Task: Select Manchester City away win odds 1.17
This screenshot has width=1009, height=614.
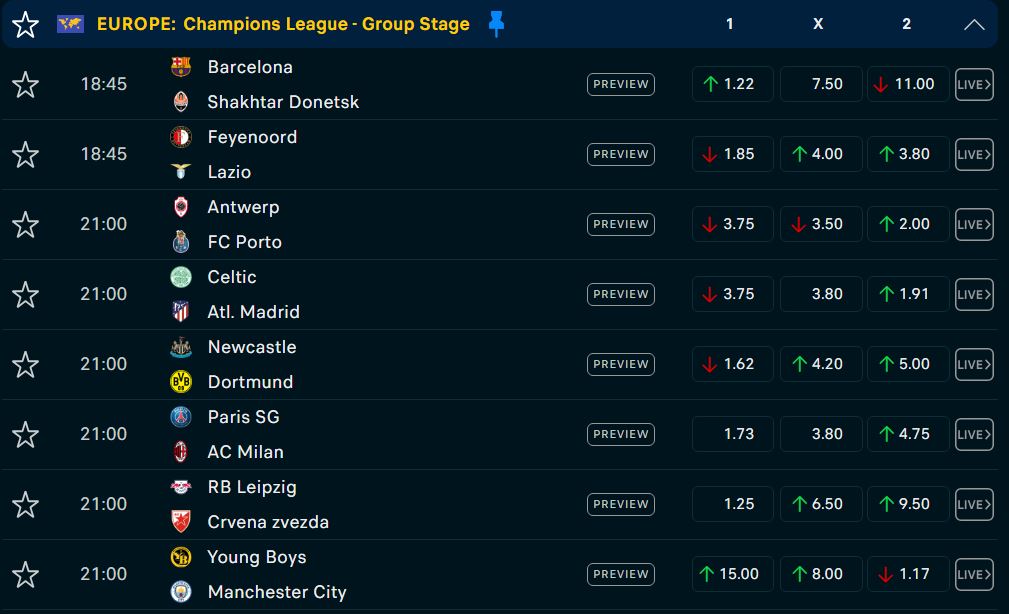Action: [x=907, y=574]
